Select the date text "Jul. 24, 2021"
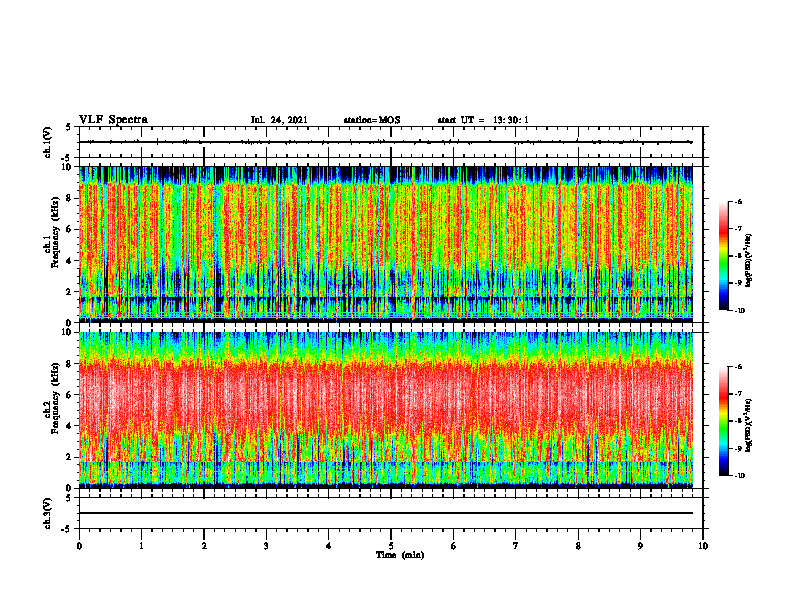 pyautogui.click(x=279, y=120)
